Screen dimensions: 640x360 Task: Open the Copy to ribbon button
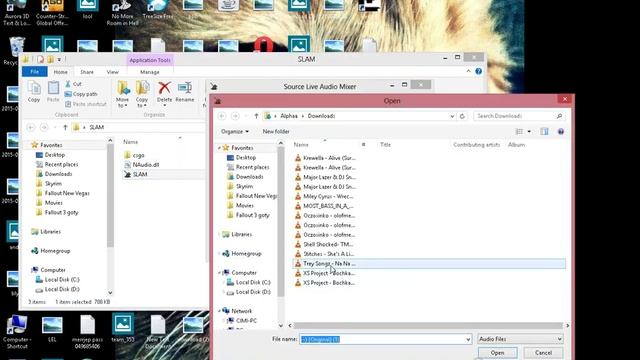pos(142,94)
